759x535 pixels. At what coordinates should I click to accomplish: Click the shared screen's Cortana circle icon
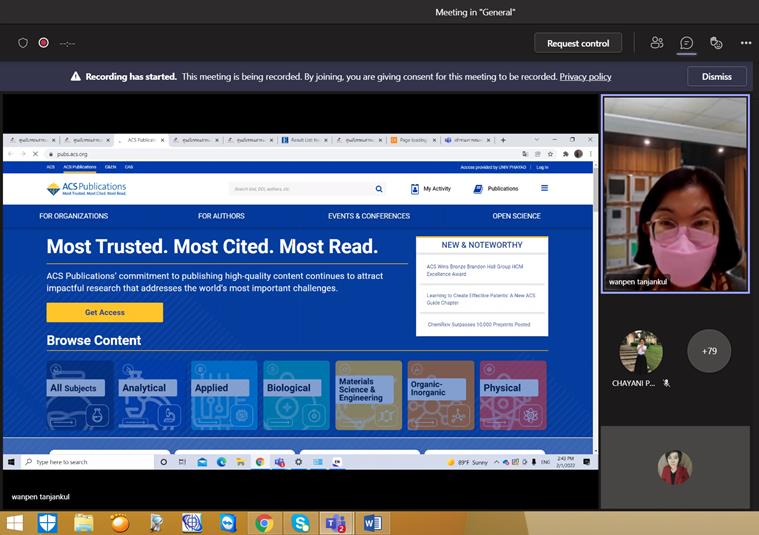pyautogui.click(x=164, y=462)
